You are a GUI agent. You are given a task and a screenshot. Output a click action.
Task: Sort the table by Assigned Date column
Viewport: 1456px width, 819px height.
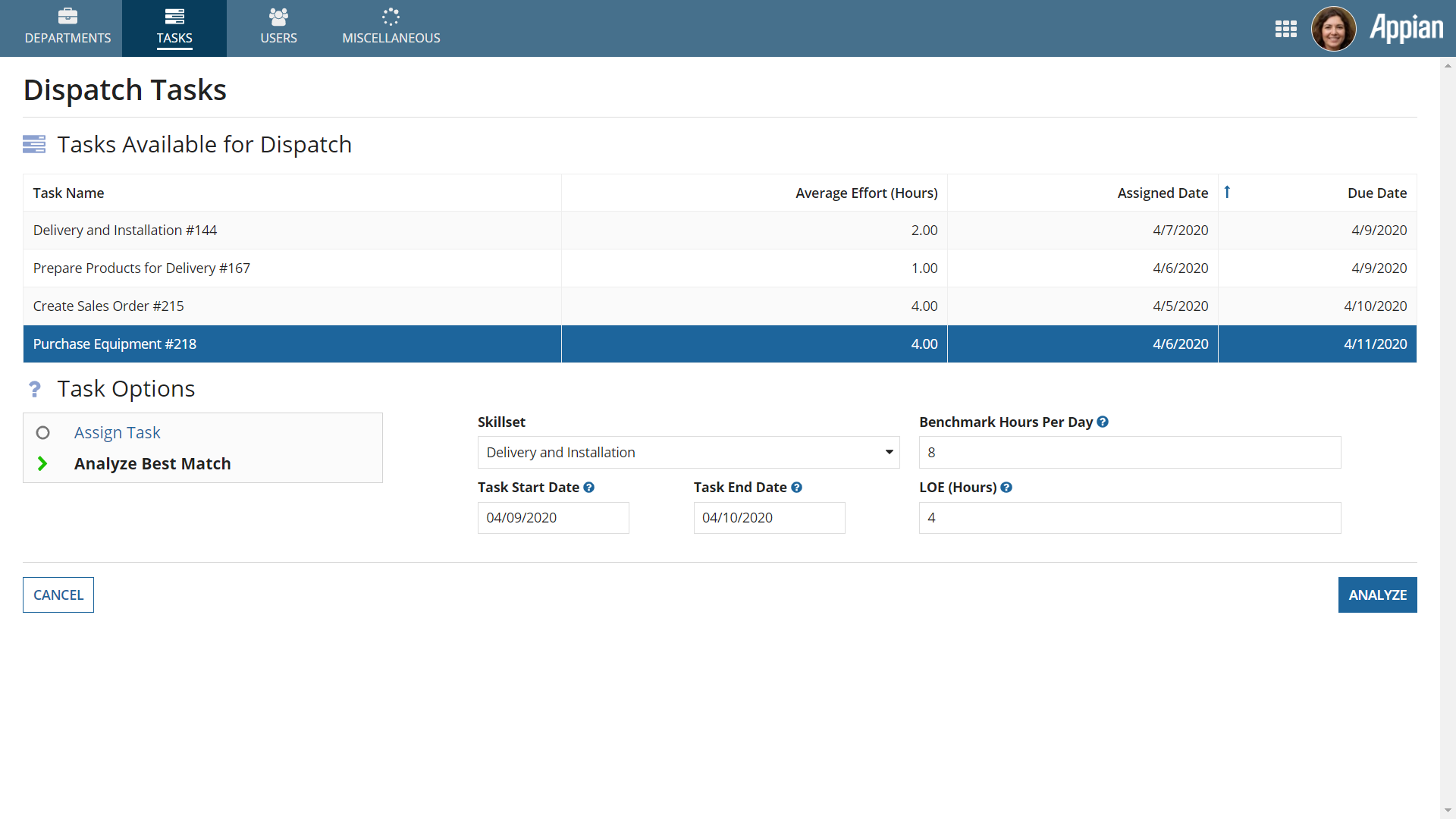[1162, 193]
